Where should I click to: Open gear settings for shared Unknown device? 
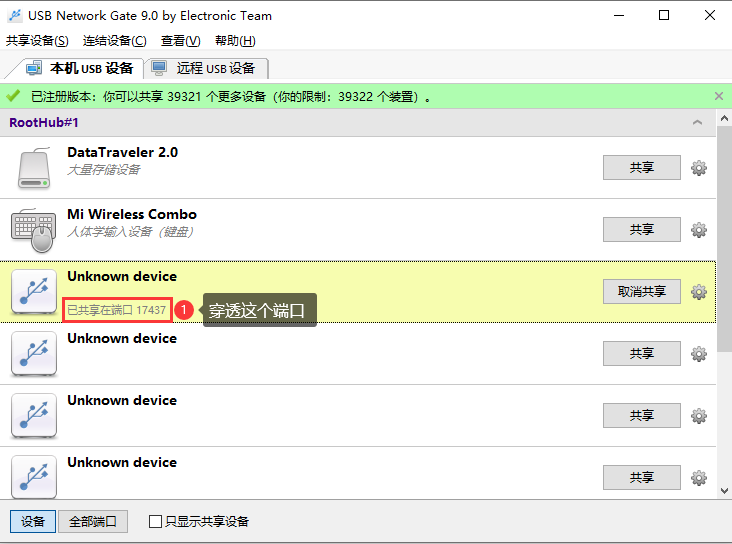point(698,292)
